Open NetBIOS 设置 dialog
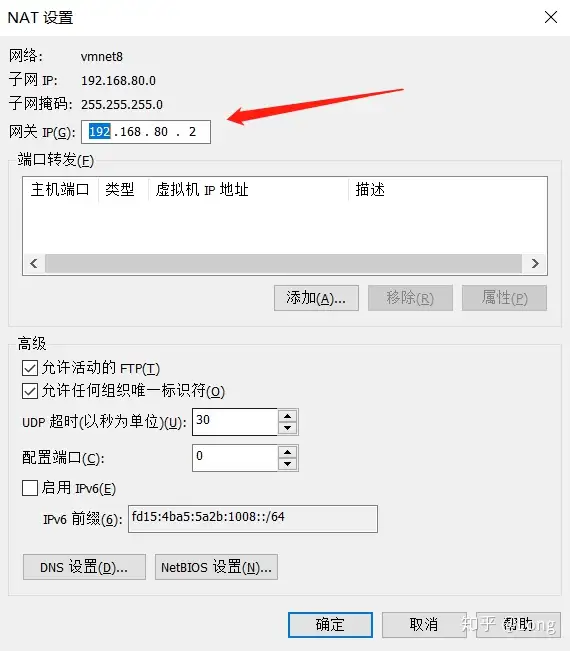 click(x=216, y=567)
